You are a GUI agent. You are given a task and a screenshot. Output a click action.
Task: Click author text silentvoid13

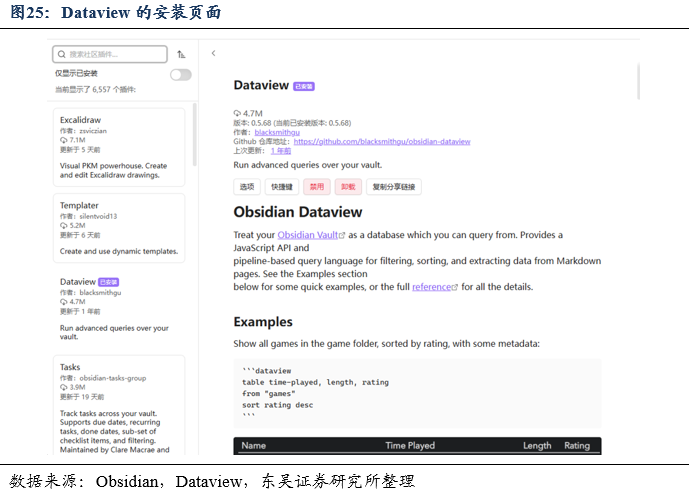[98, 216]
